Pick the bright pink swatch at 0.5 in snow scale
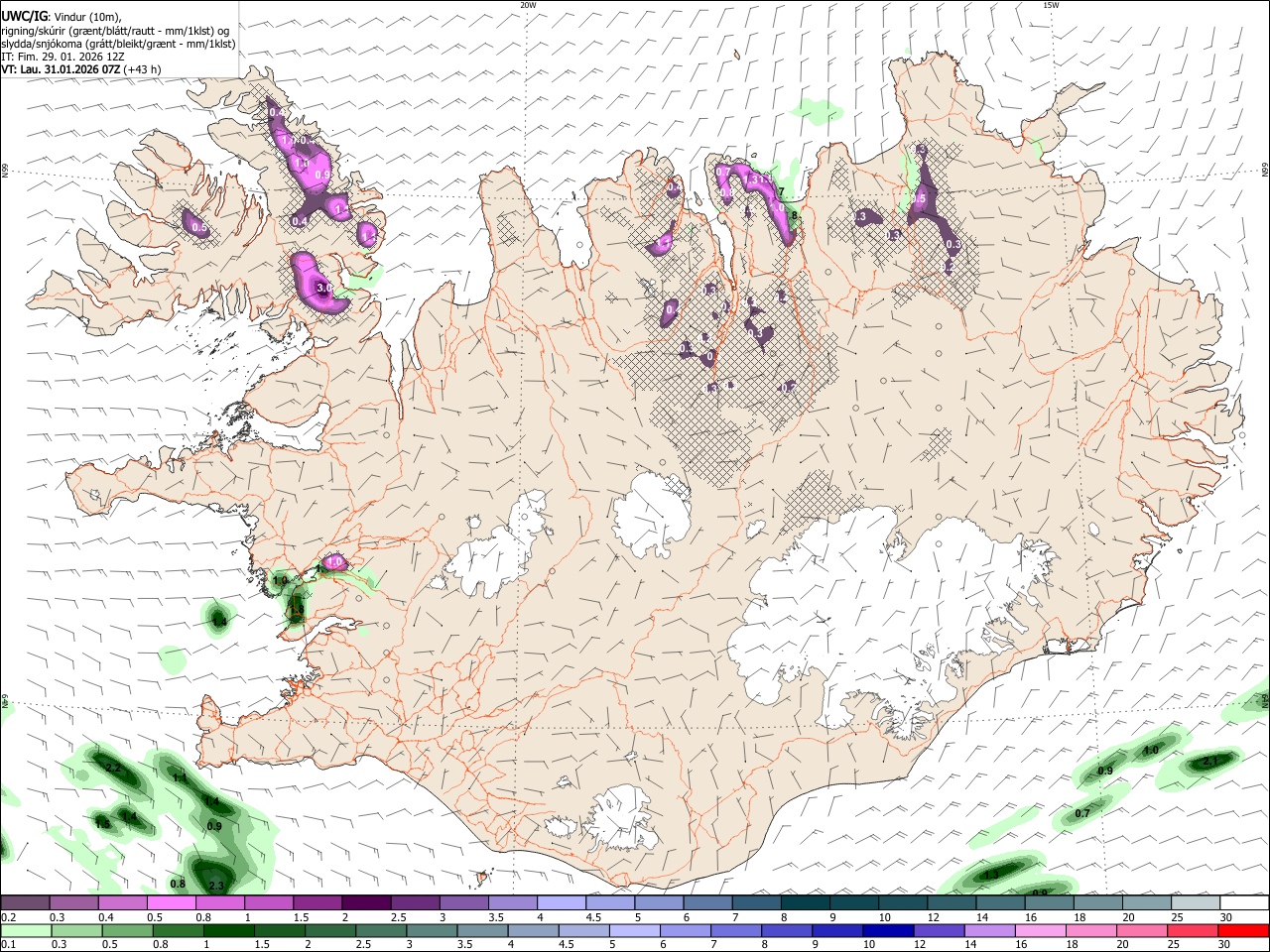Viewport: 1270px width, 952px height. coord(171,903)
